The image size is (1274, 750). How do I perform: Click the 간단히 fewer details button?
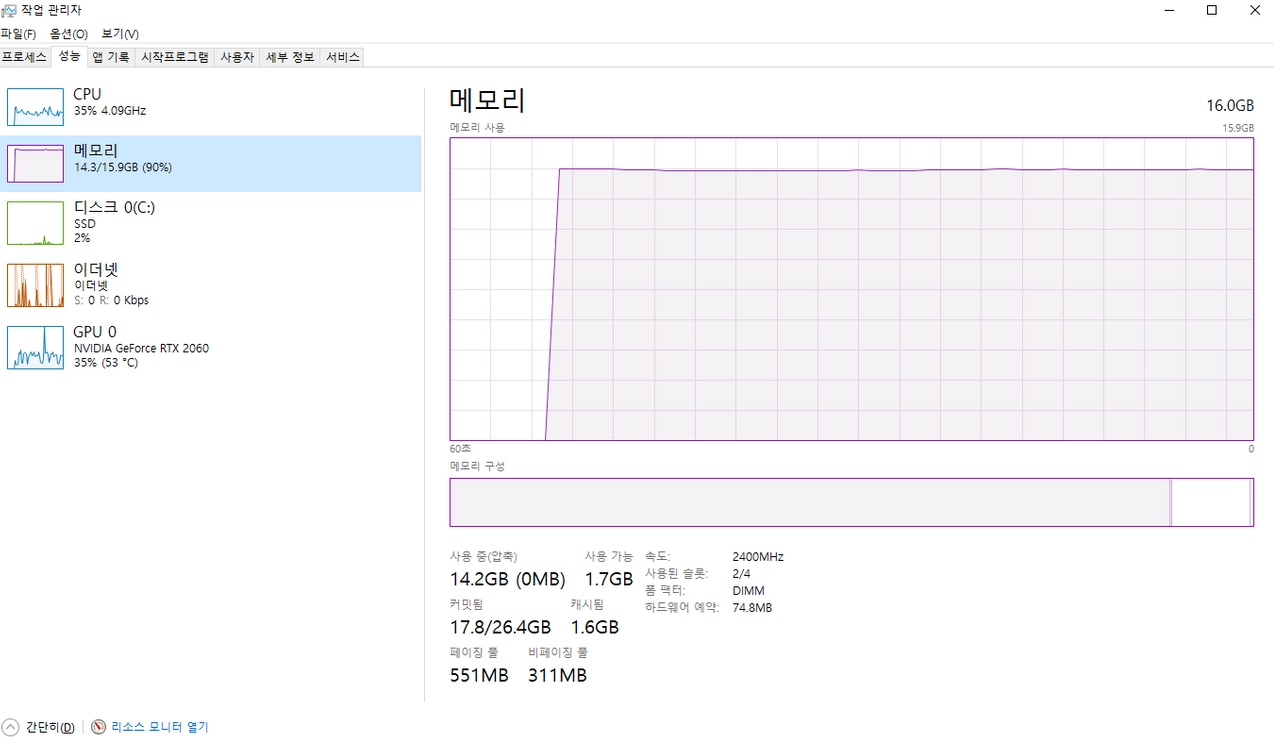50,727
